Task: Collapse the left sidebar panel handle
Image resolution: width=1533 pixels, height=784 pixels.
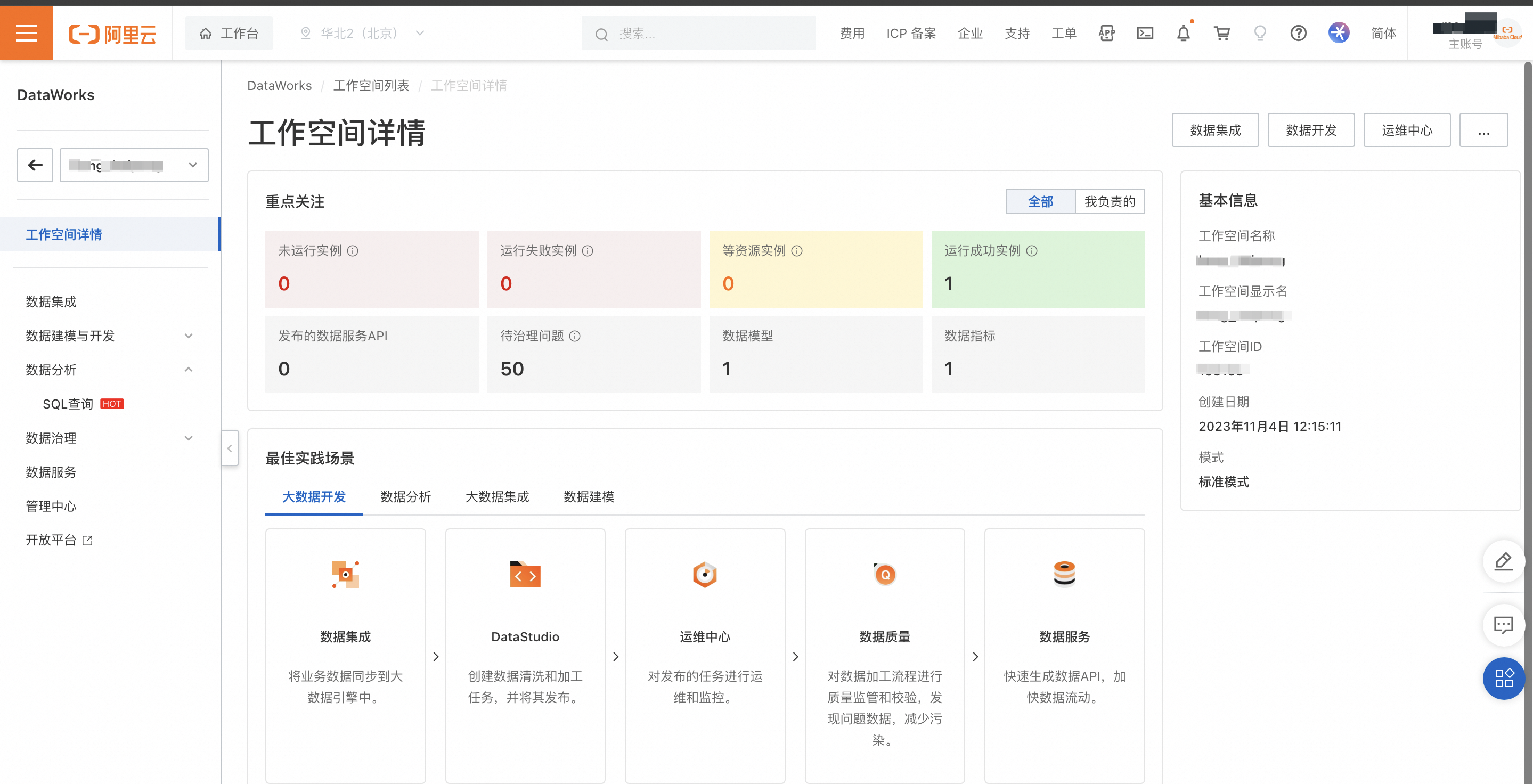Action: tap(230, 448)
